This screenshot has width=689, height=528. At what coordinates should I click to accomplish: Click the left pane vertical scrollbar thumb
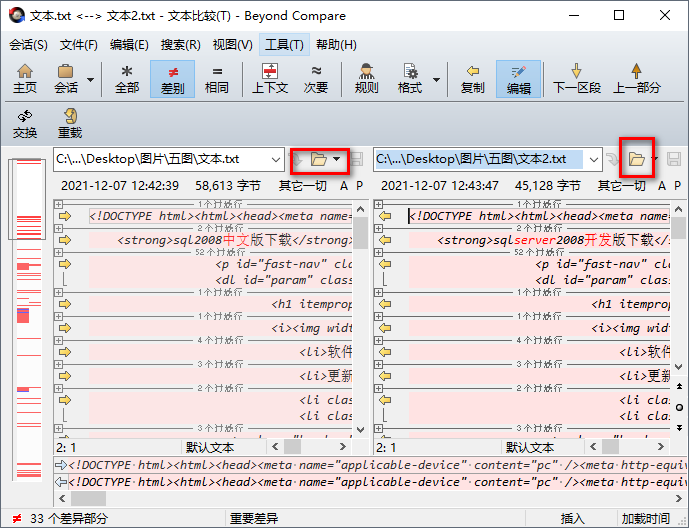point(361,233)
